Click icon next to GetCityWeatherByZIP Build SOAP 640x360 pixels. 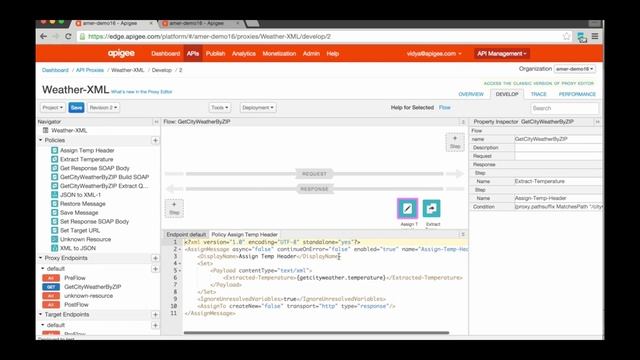click(55, 177)
